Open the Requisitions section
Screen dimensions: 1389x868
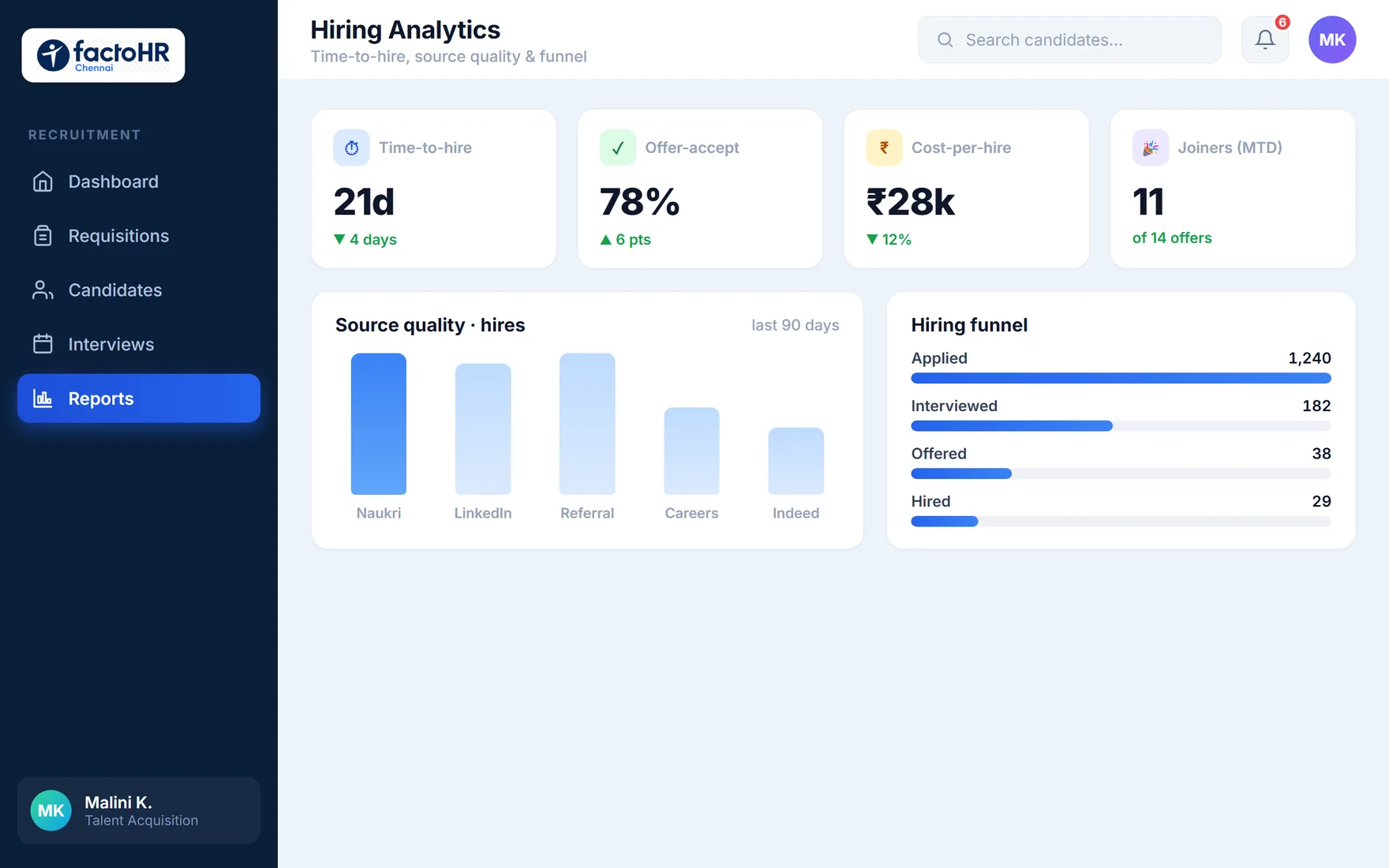139,236
